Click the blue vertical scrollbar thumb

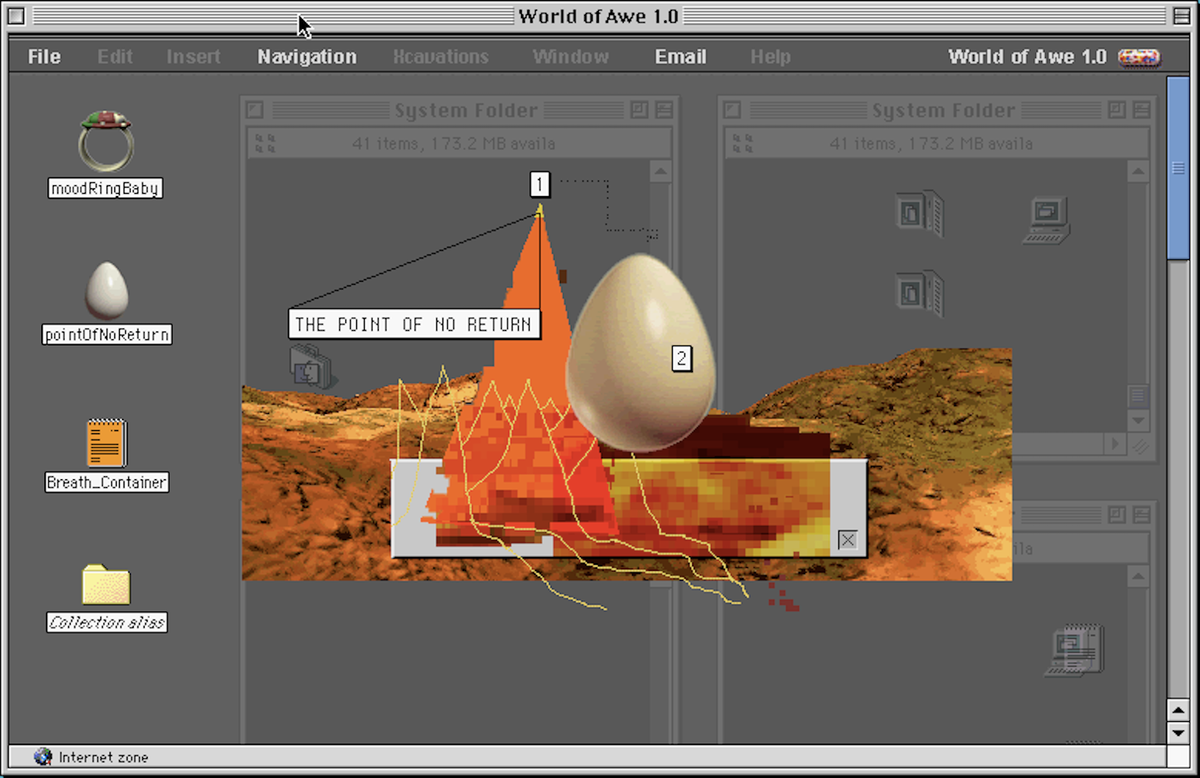pos(1179,170)
